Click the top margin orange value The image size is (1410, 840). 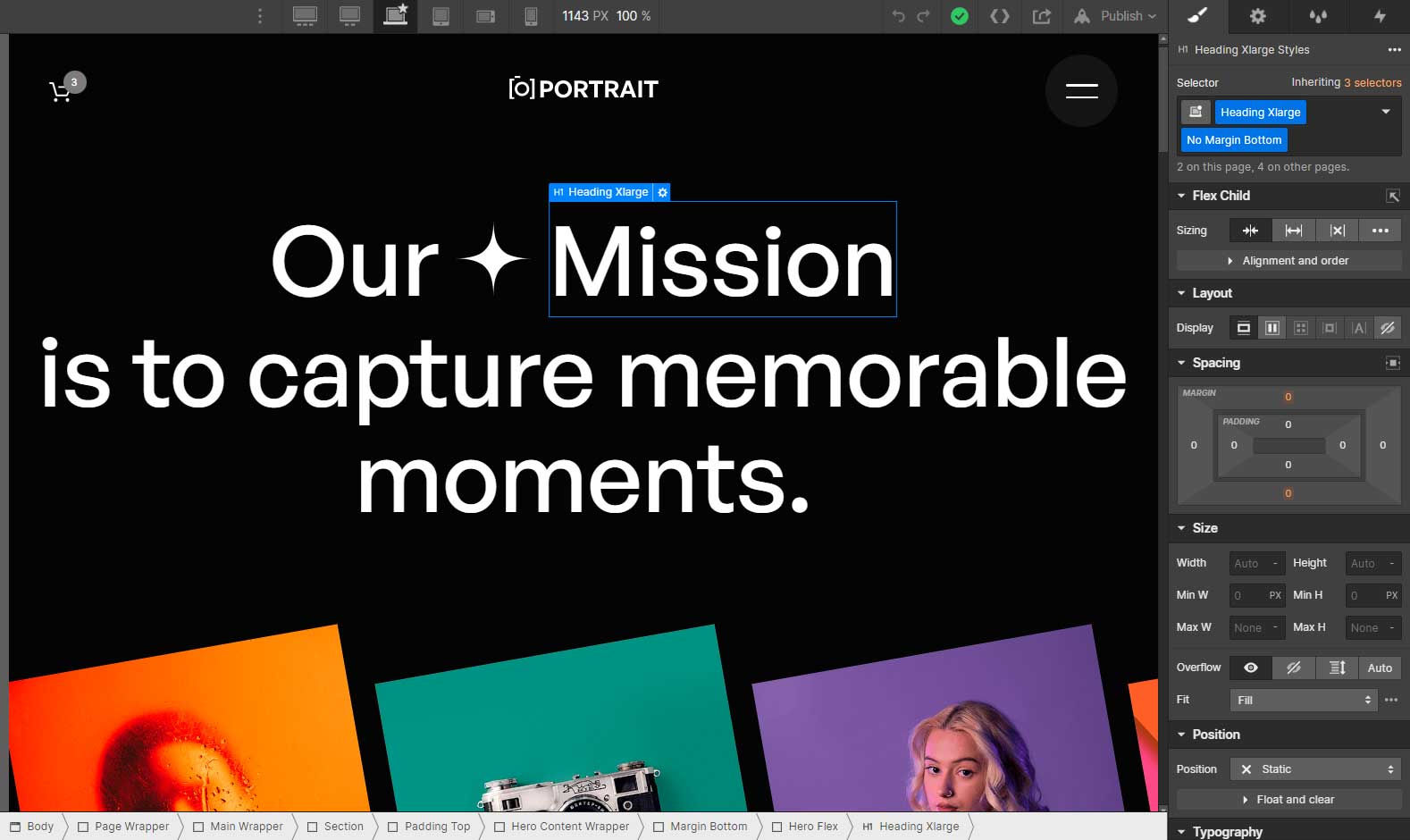pos(1288,397)
